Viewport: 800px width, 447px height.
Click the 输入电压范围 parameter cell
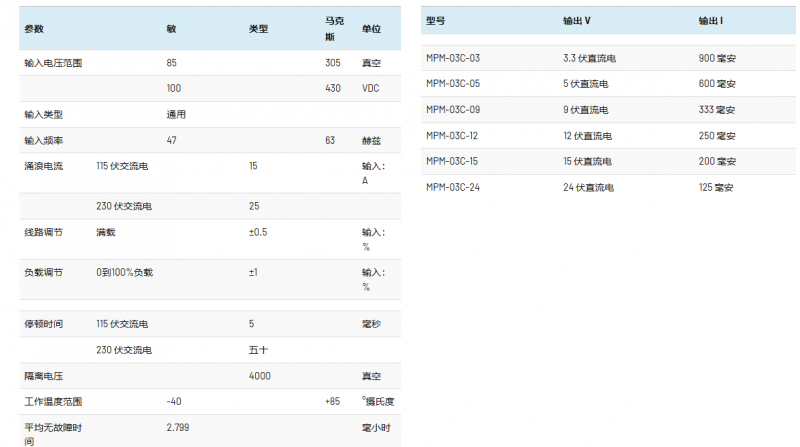53,63
